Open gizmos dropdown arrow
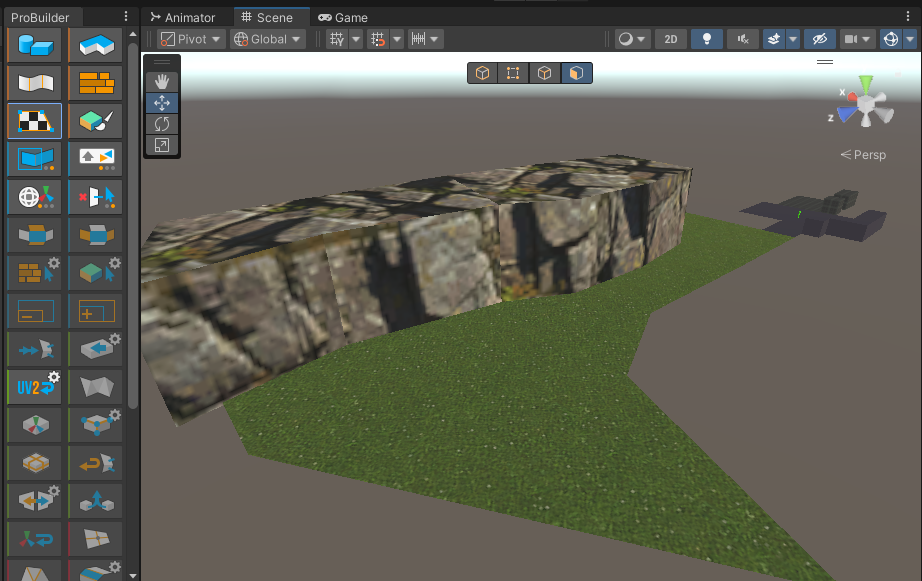 [910, 39]
